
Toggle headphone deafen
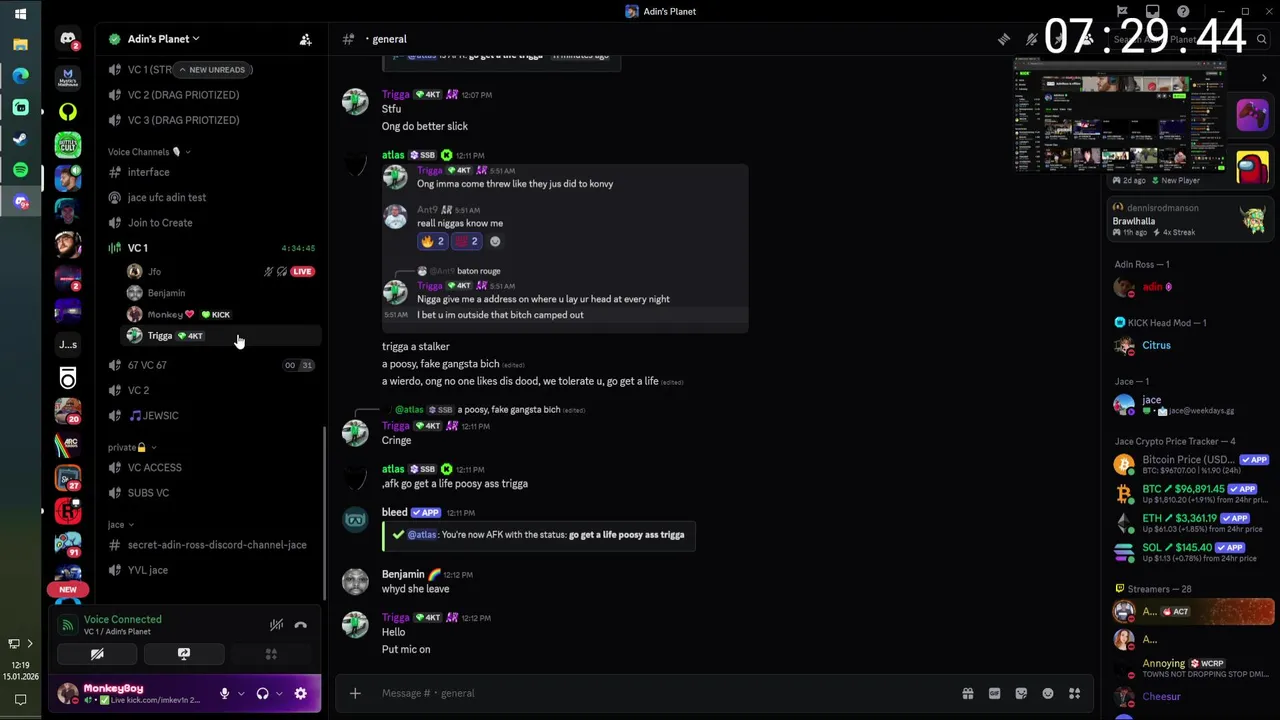pos(262,693)
